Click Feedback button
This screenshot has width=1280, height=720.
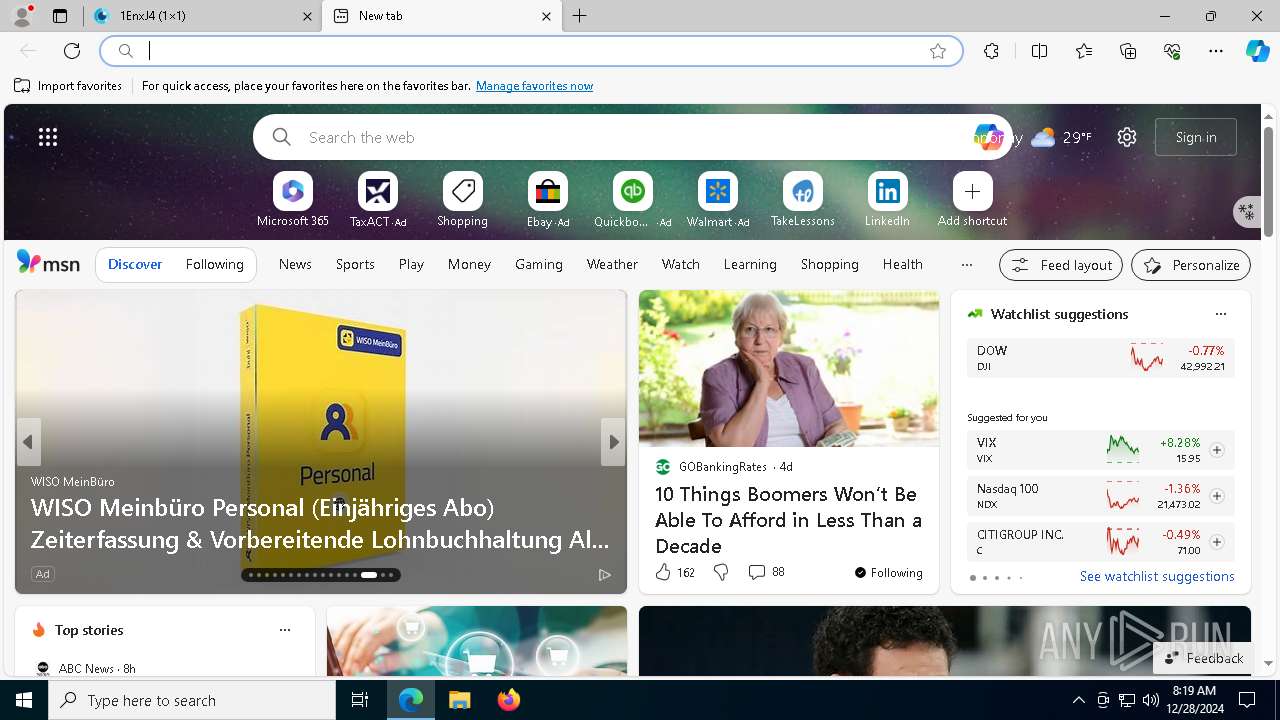coord(1204,658)
